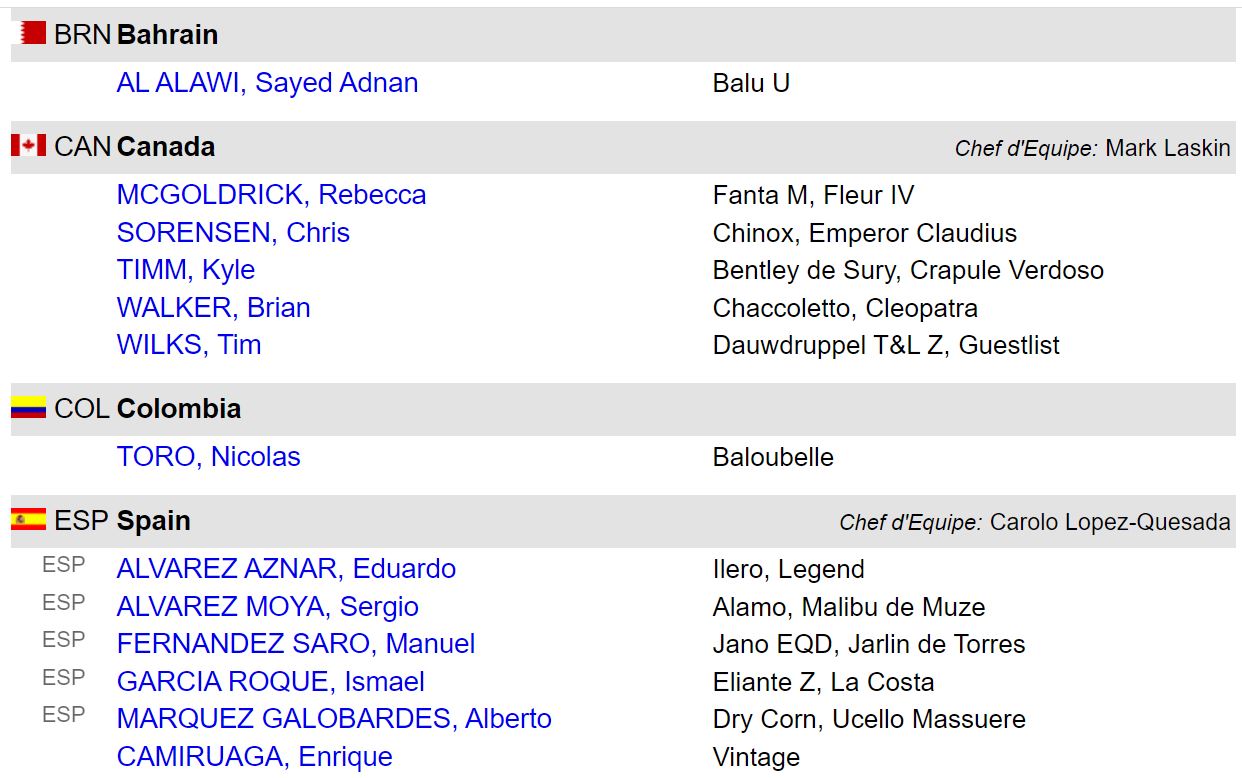Open MCGOLDRICK, Rebecca rider profile
The height and width of the screenshot is (778, 1242).
(x=271, y=195)
